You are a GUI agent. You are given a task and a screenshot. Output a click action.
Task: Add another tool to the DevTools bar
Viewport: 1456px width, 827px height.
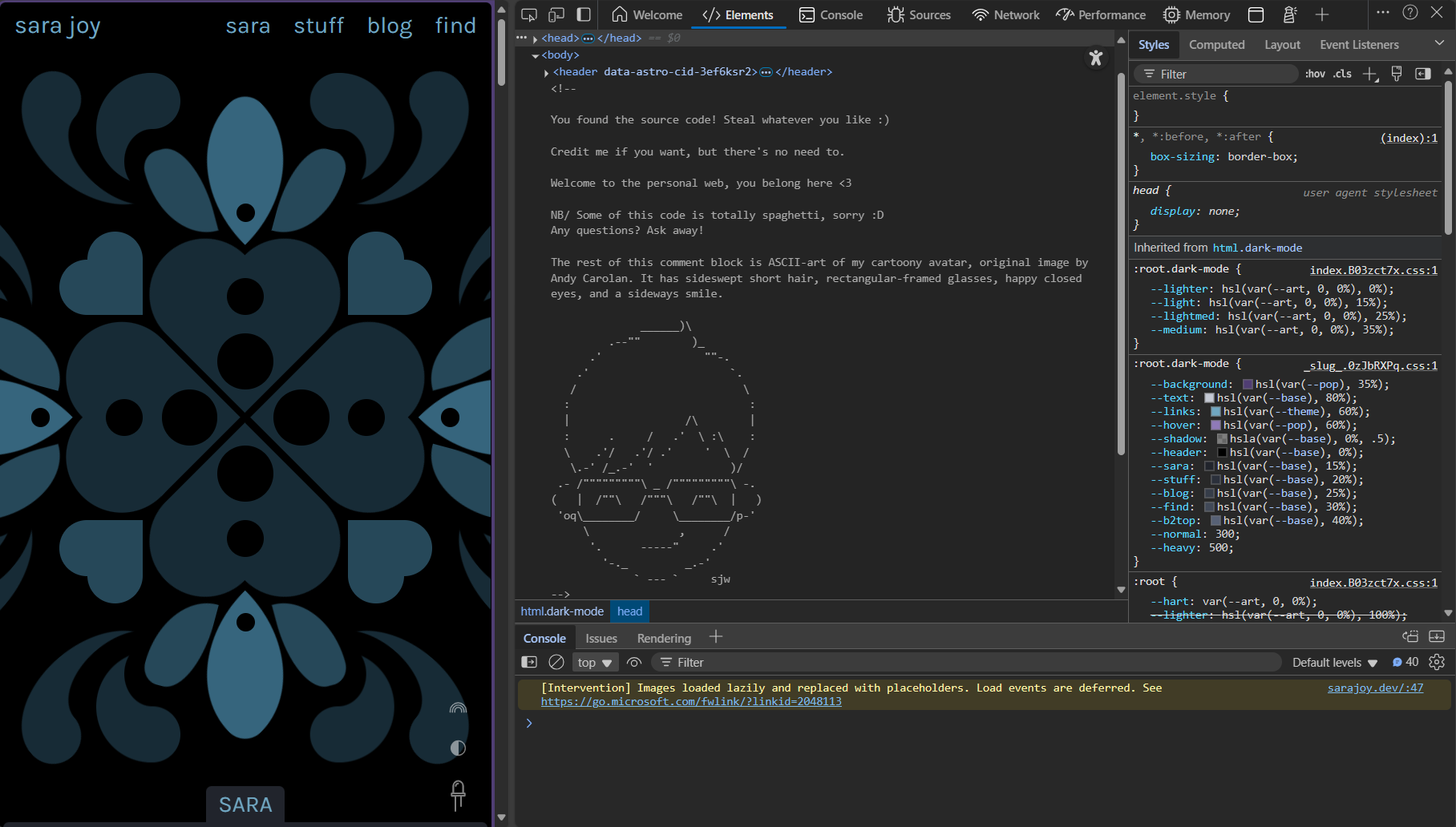tap(1322, 14)
